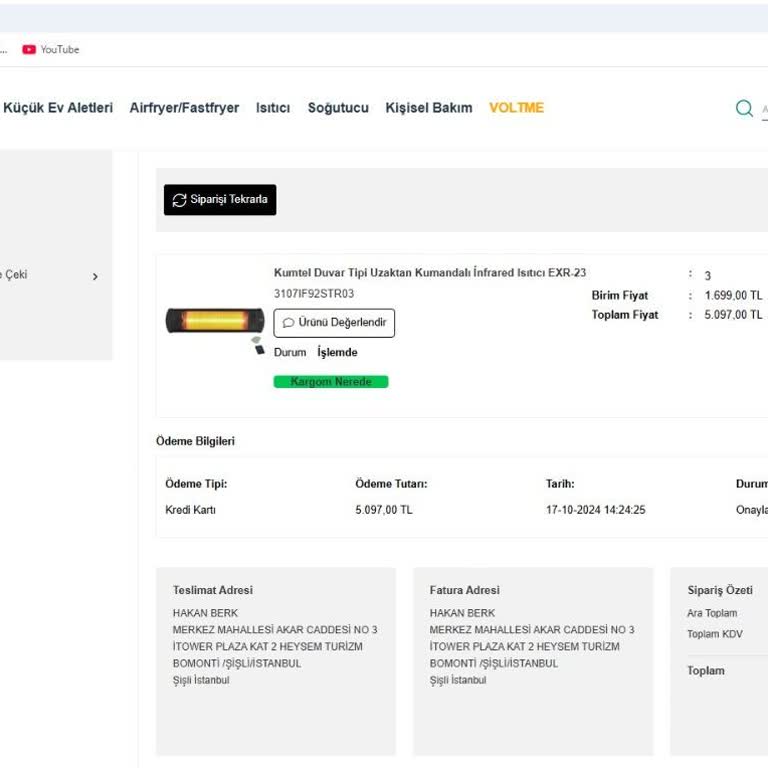Select payment amount under Ödeme Tutarı
This screenshot has height=768, width=768.
(x=384, y=510)
